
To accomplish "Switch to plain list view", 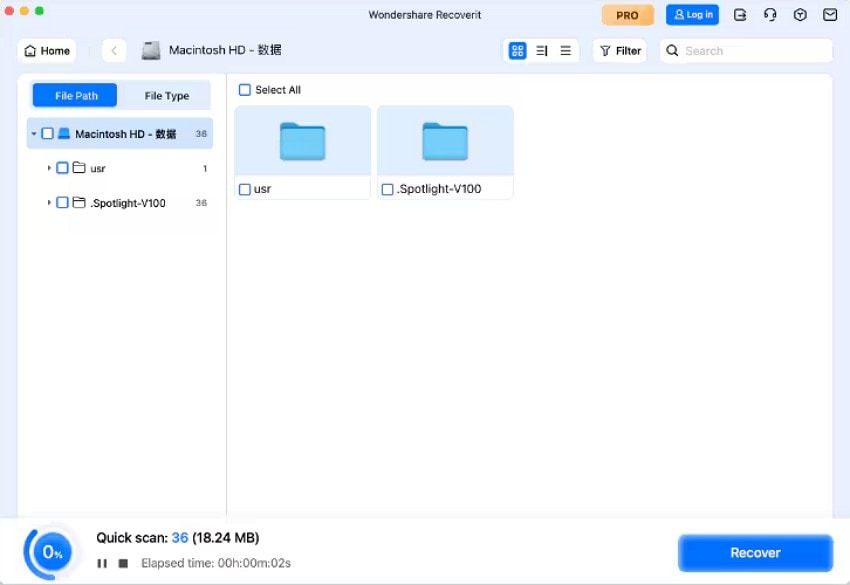I will (x=565, y=51).
